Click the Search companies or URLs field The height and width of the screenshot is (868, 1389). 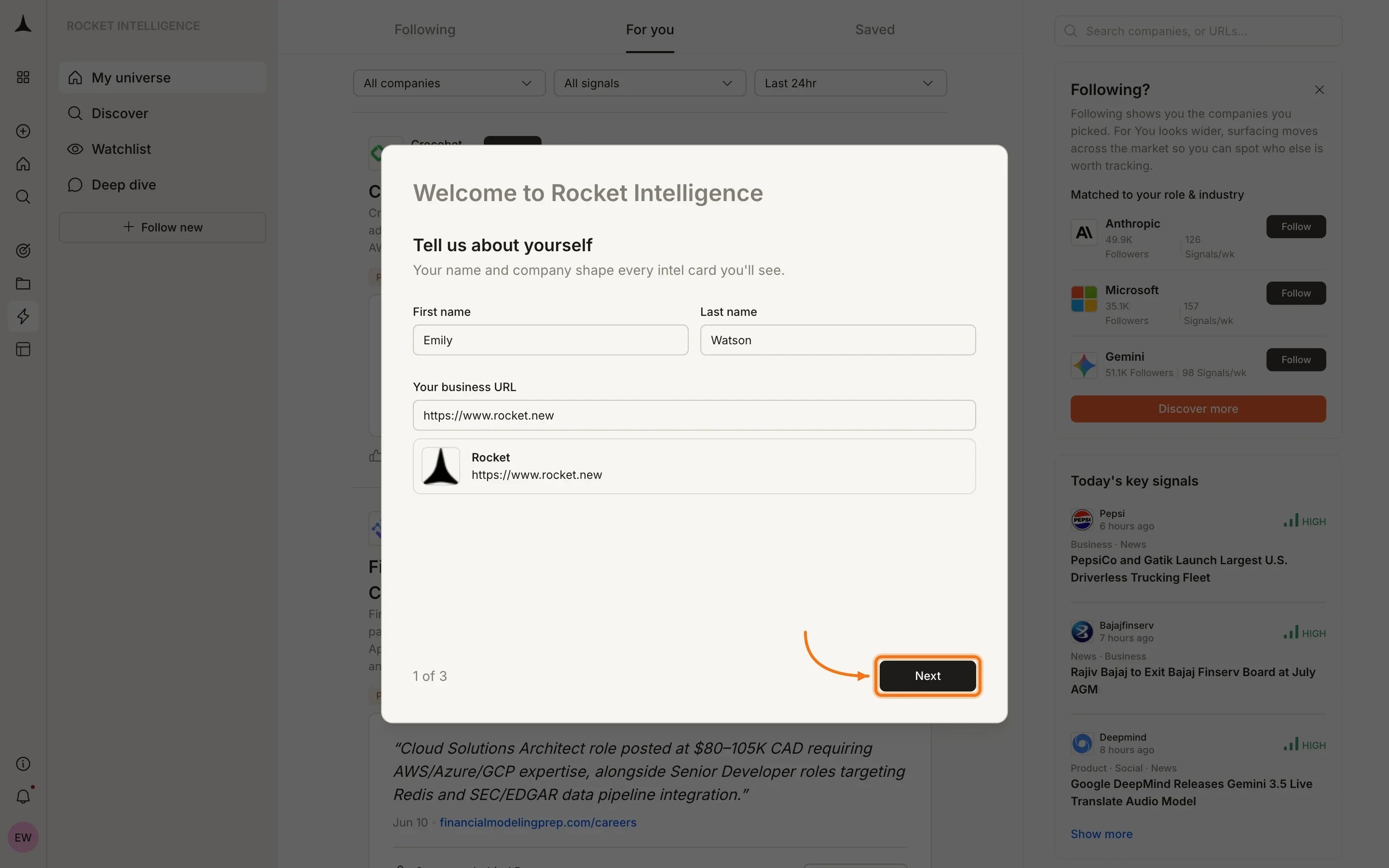coord(1198,31)
